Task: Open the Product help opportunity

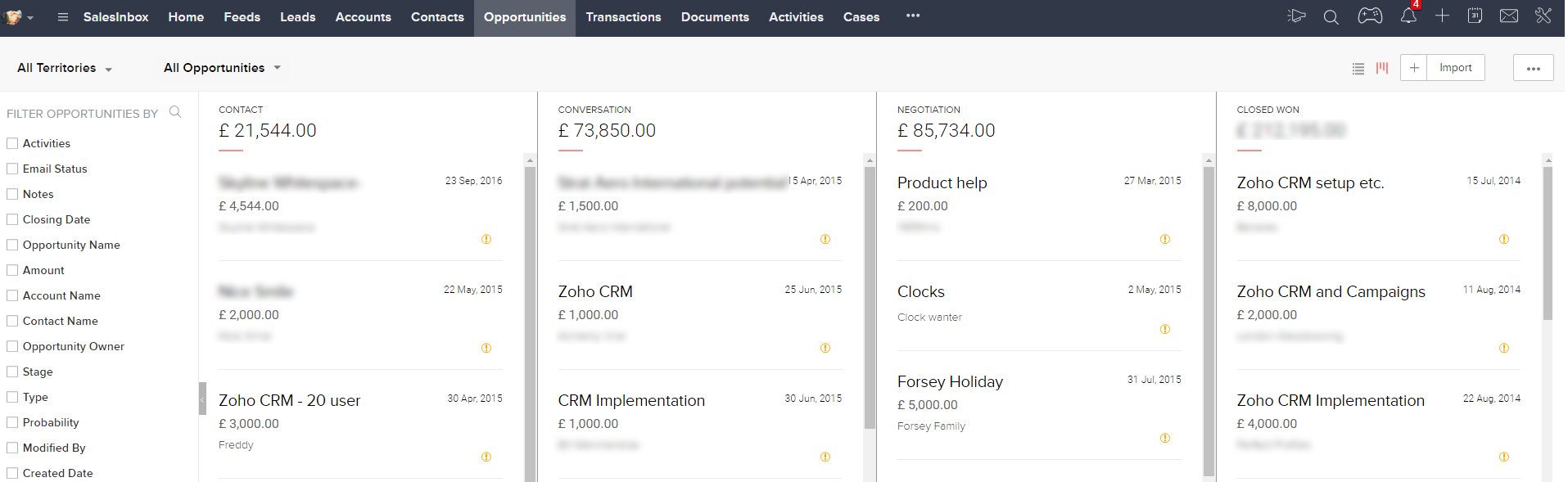Action: pyautogui.click(x=942, y=183)
